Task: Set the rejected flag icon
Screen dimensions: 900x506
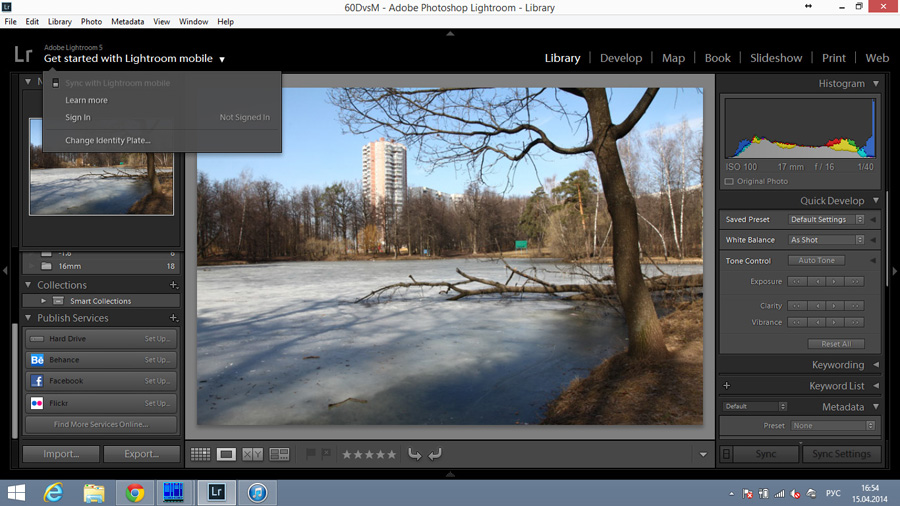Action: 326,454
